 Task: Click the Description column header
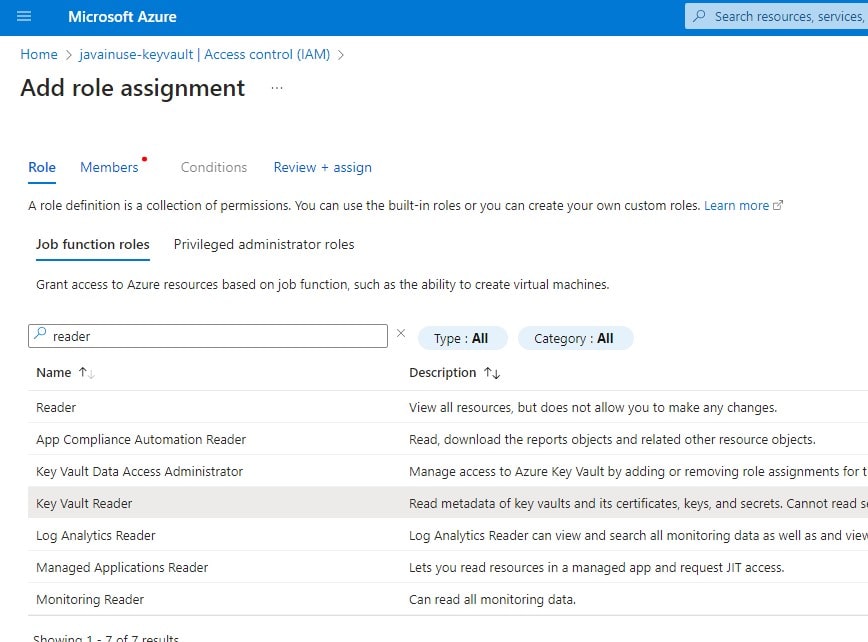[442, 372]
